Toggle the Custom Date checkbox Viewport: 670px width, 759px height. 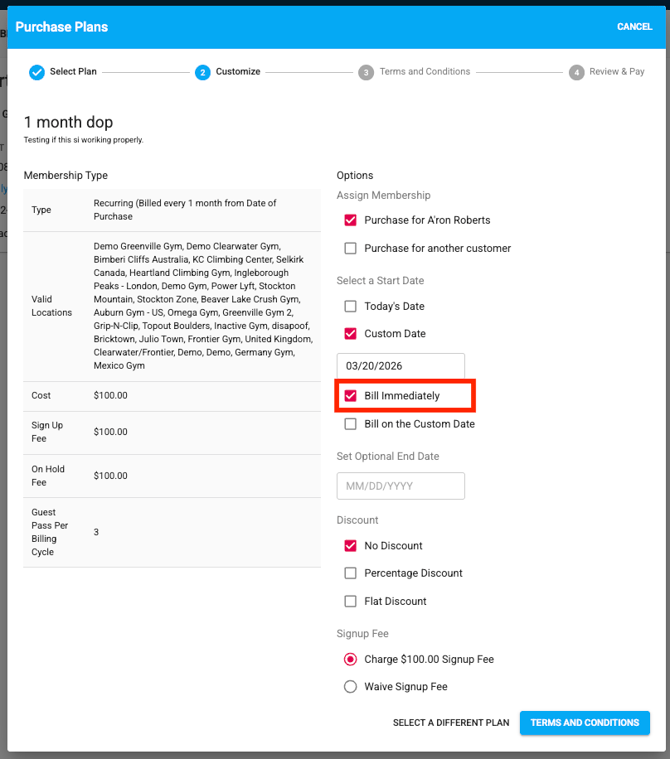pyautogui.click(x=350, y=334)
